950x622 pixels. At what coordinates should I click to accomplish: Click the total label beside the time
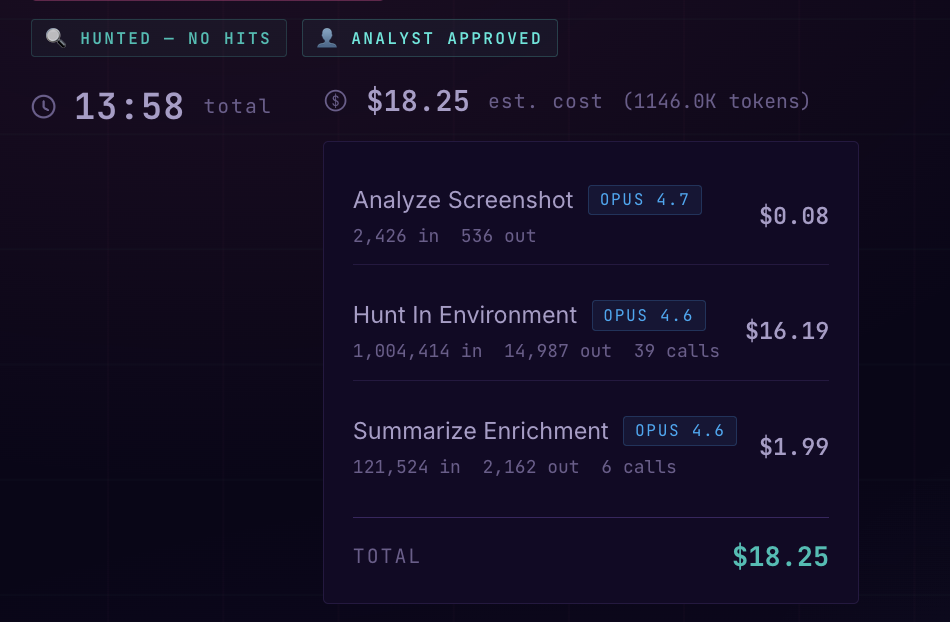pos(237,106)
